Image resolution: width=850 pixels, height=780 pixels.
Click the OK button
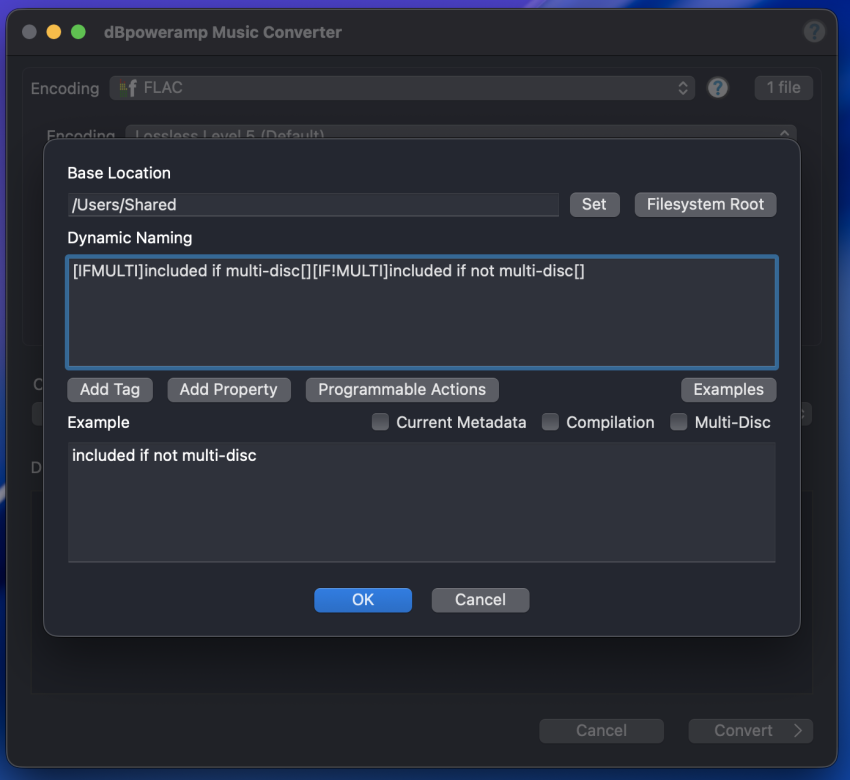pos(363,599)
